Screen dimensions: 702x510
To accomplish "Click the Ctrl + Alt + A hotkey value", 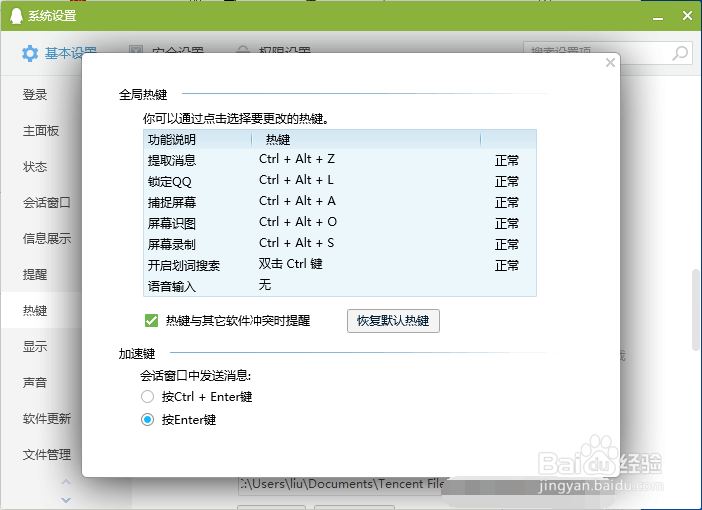I will tap(297, 201).
